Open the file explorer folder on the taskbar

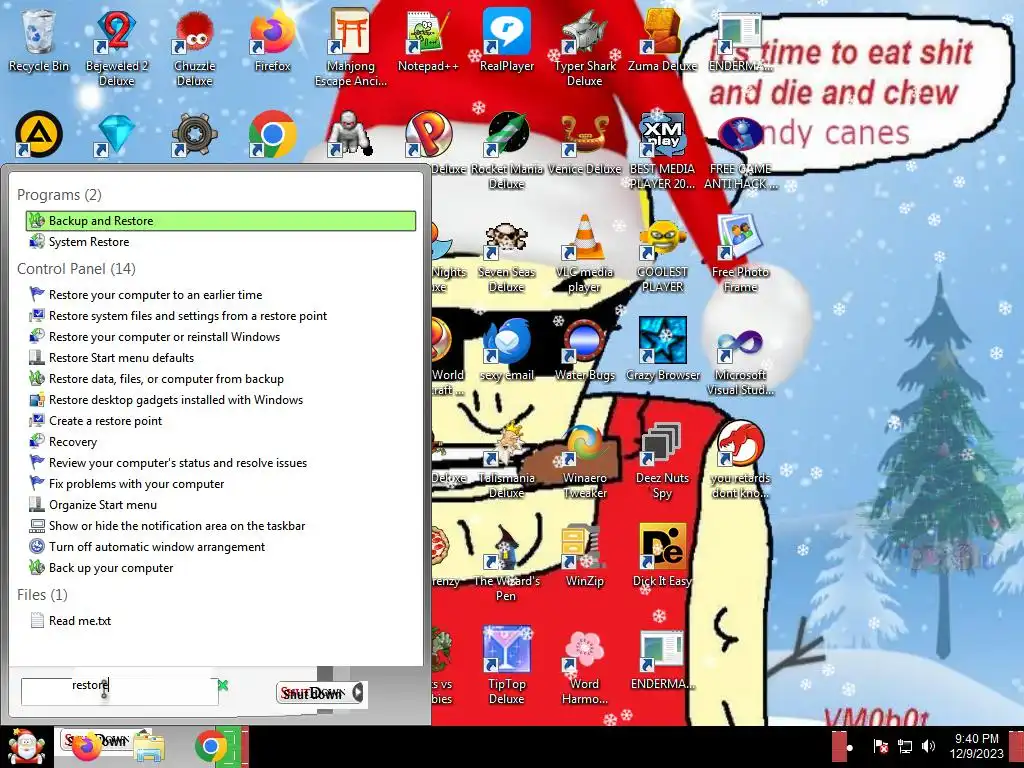click(x=149, y=748)
